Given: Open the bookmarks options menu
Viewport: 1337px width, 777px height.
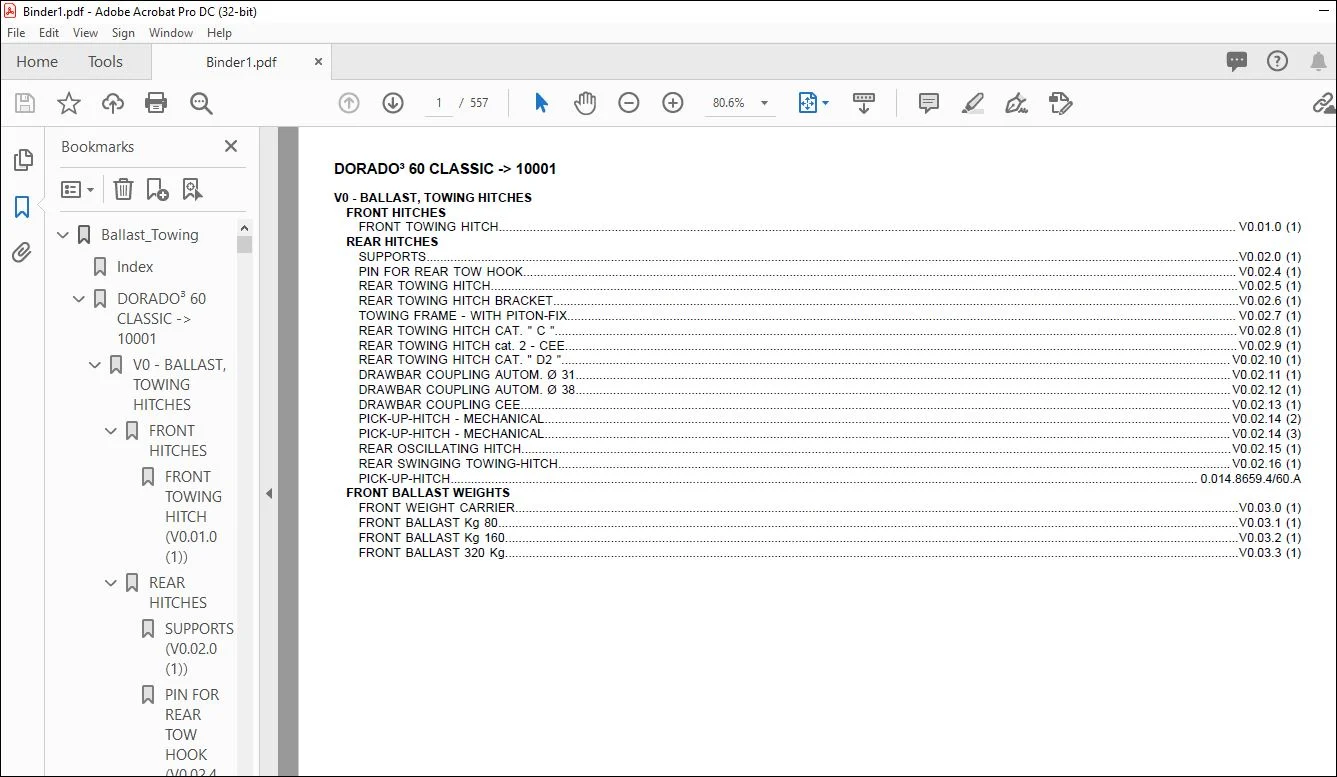Looking at the screenshot, I should (x=77, y=189).
